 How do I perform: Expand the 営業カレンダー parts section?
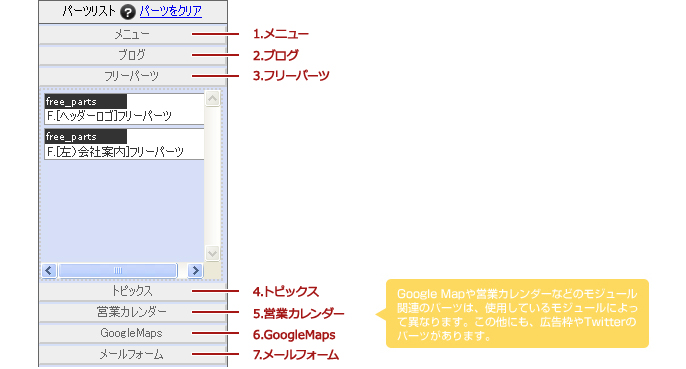coord(133,312)
